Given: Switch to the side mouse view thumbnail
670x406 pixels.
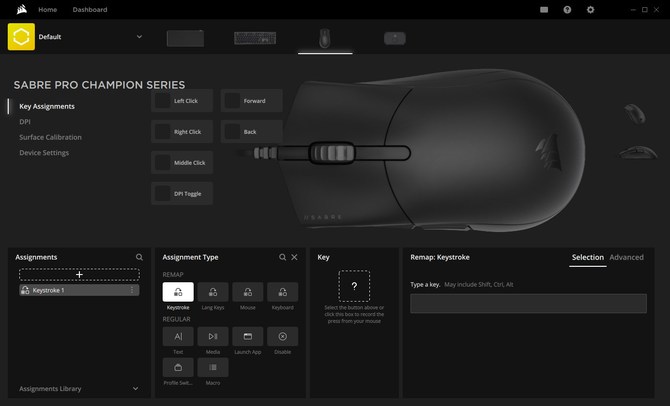Looking at the screenshot, I should coord(638,152).
